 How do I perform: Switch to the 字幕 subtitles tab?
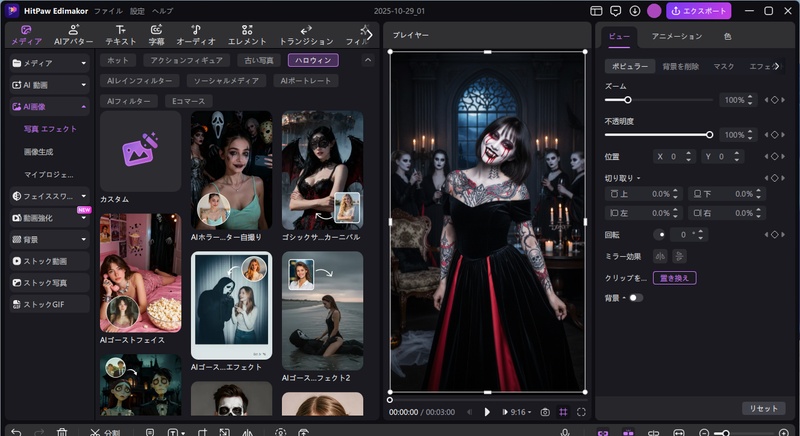click(156, 35)
